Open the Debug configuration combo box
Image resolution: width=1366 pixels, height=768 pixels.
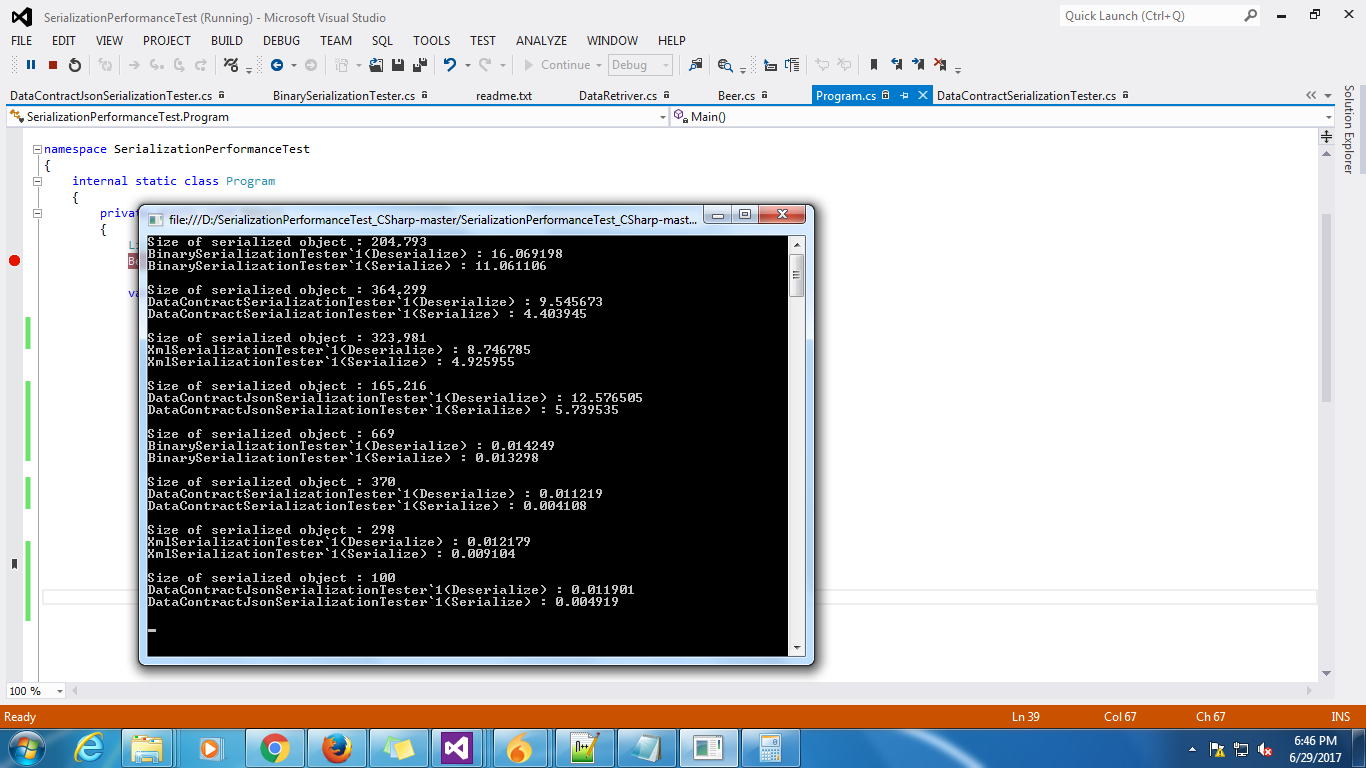(640, 65)
